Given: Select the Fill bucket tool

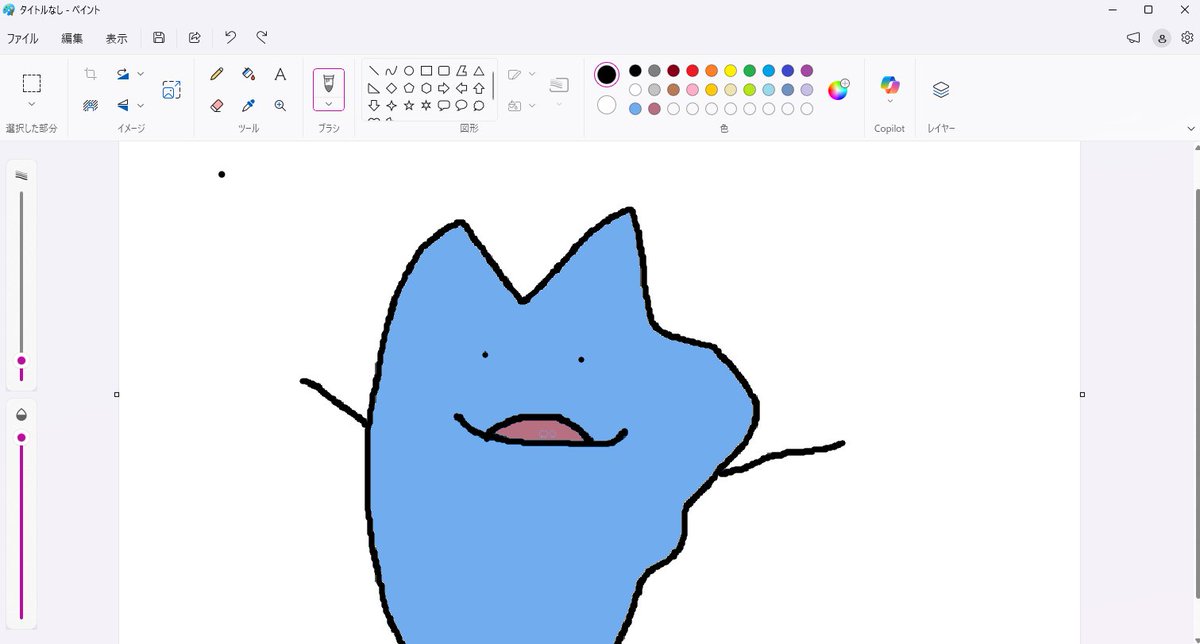Looking at the screenshot, I should (248, 74).
